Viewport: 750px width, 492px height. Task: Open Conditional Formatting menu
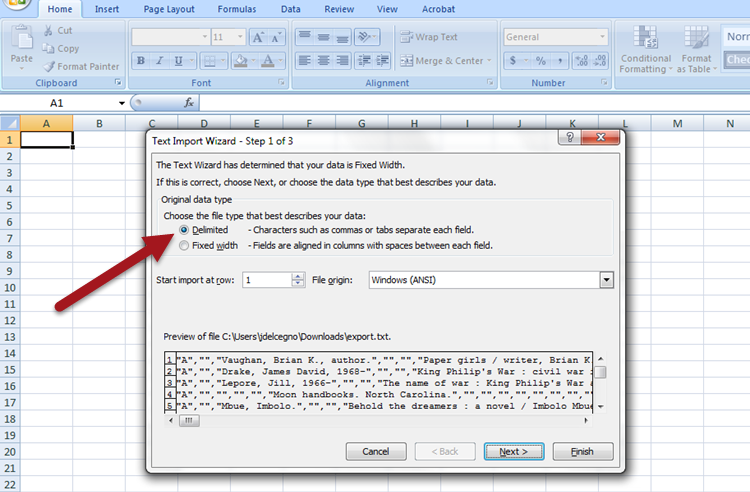646,50
